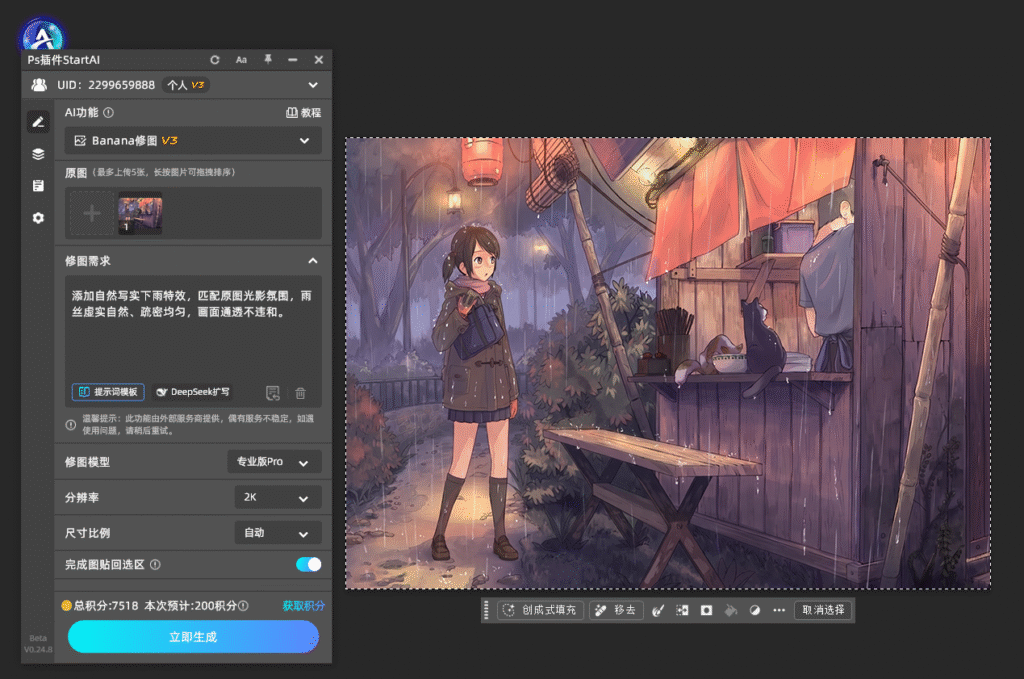Open 提示词模板 prompt templates
Screen dimensions: 1024x679
coord(108,392)
